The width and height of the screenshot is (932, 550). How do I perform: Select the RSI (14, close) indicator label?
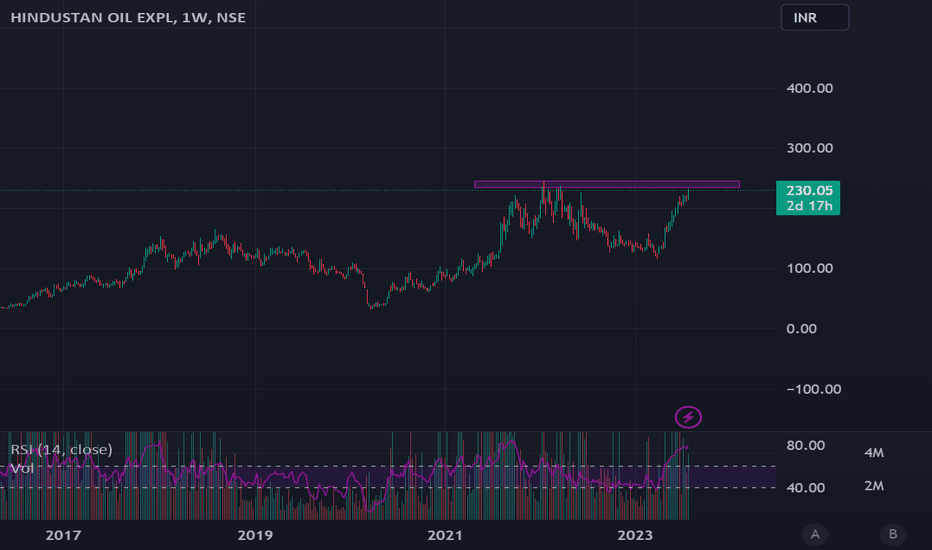61,449
